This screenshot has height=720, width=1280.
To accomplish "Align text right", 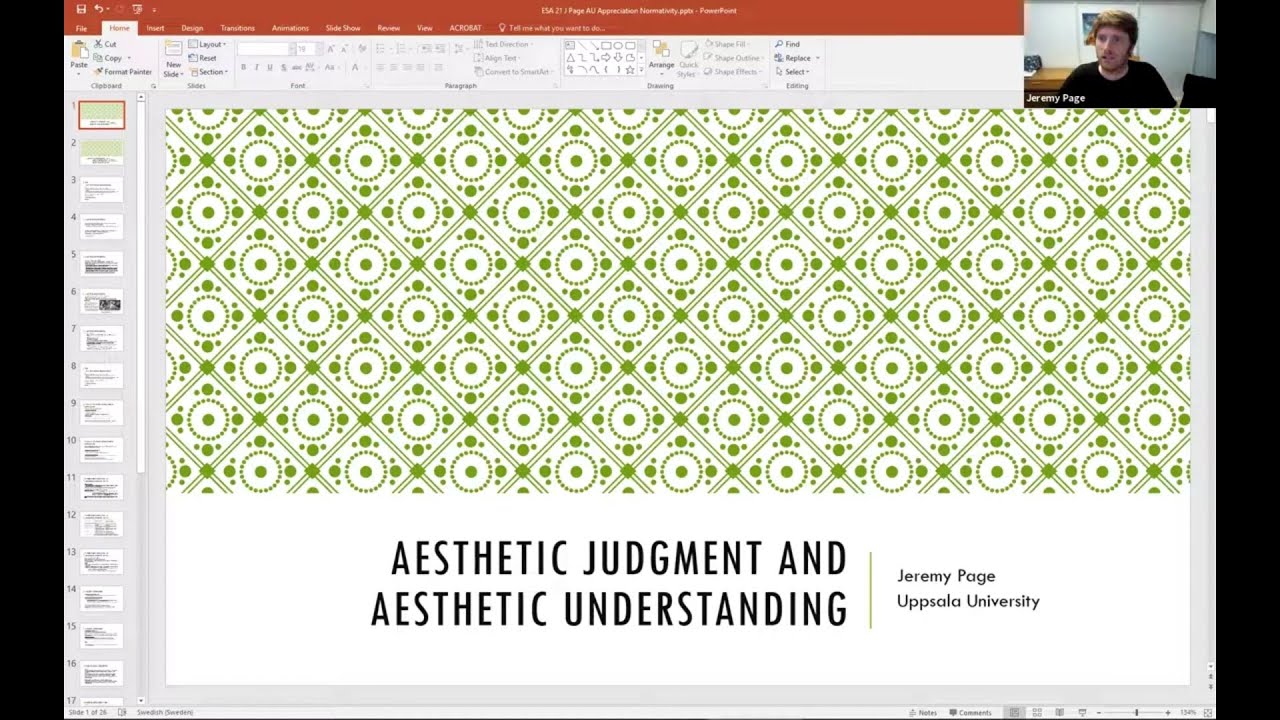I will point(407,67).
